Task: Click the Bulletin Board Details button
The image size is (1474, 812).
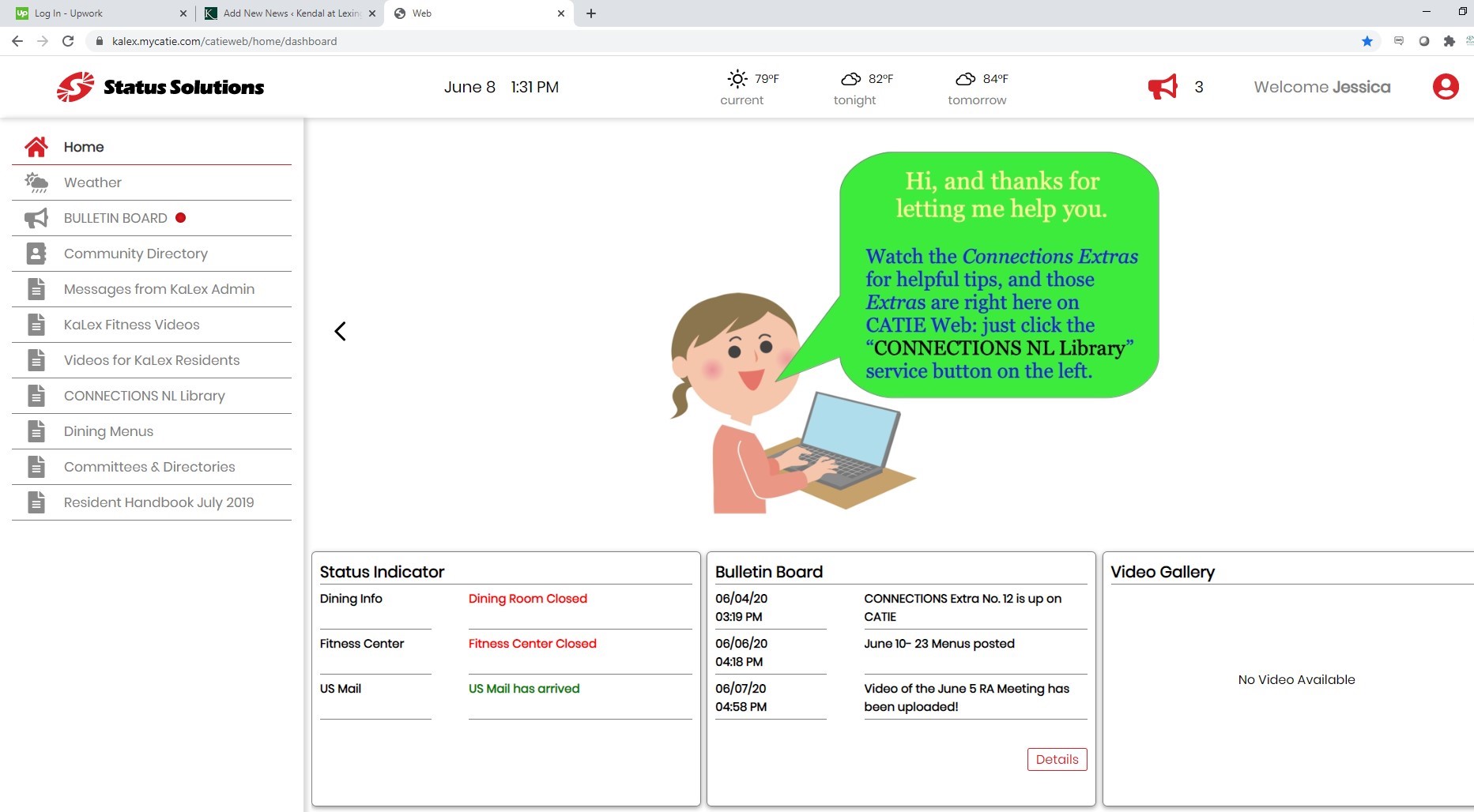Action: coord(1057,759)
